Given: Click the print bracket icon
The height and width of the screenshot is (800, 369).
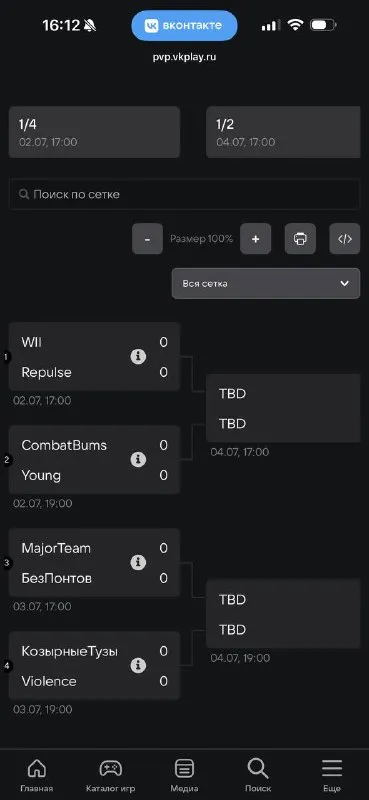Looking at the screenshot, I should (x=300, y=238).
